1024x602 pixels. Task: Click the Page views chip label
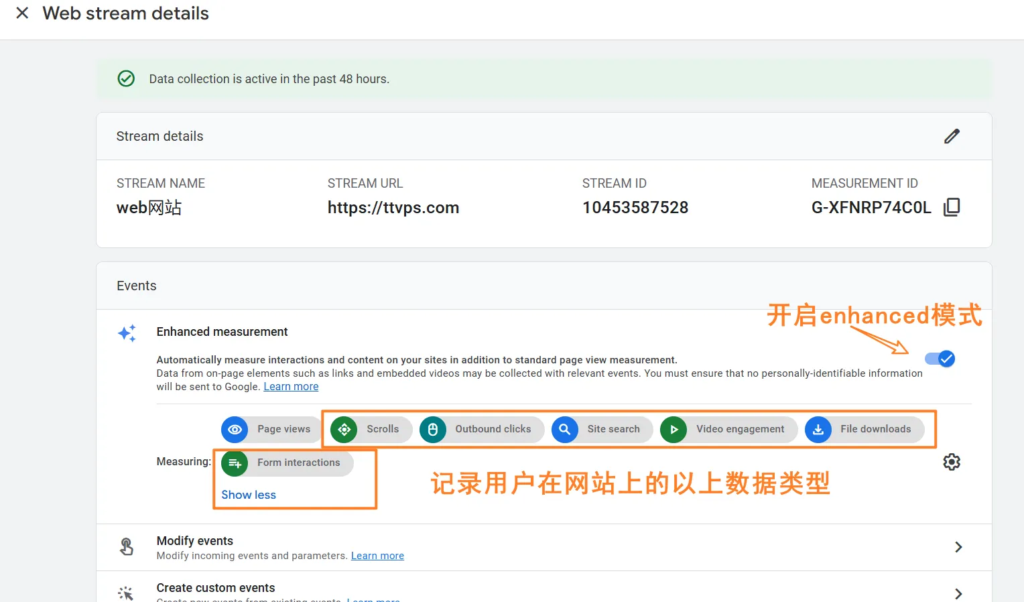point(283,429)
